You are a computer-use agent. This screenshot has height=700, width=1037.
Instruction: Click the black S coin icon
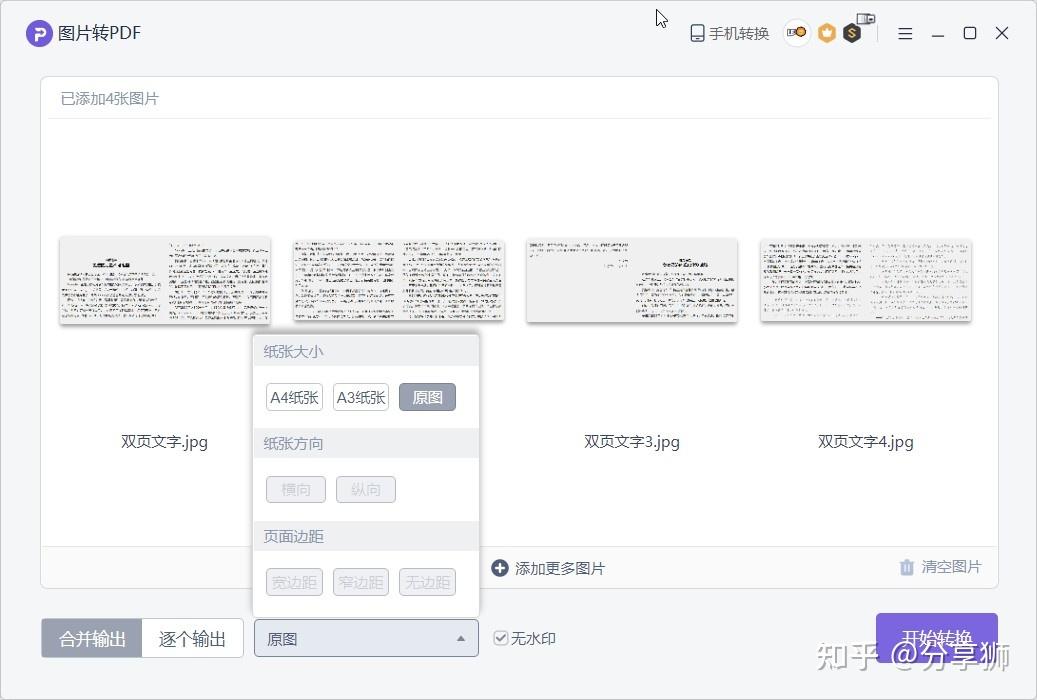pyautogui.click(x=852, y=33)
